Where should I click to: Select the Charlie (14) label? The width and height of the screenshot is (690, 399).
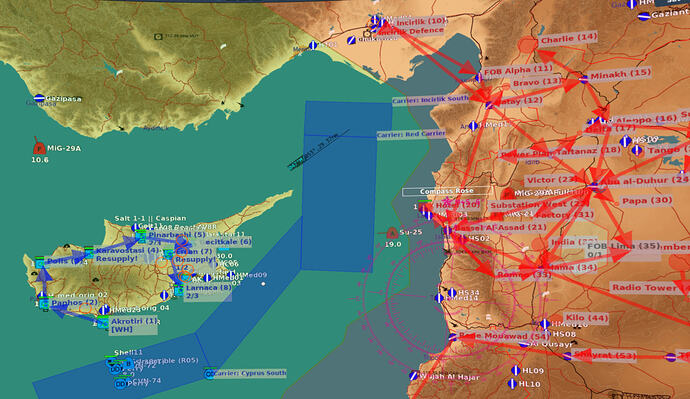(x=569, y=38)
